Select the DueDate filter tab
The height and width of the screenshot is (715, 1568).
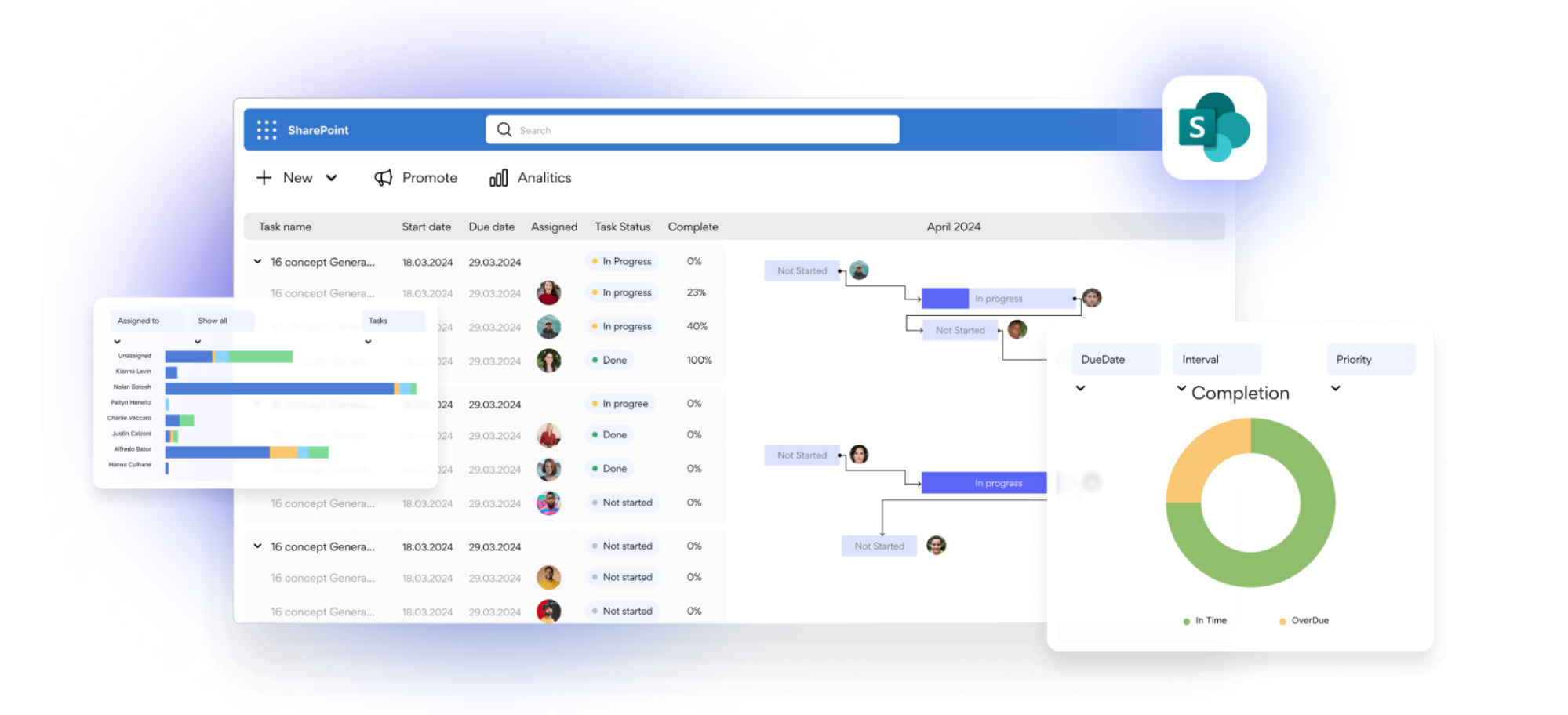pyautogui.click(x=1115, y=359)
